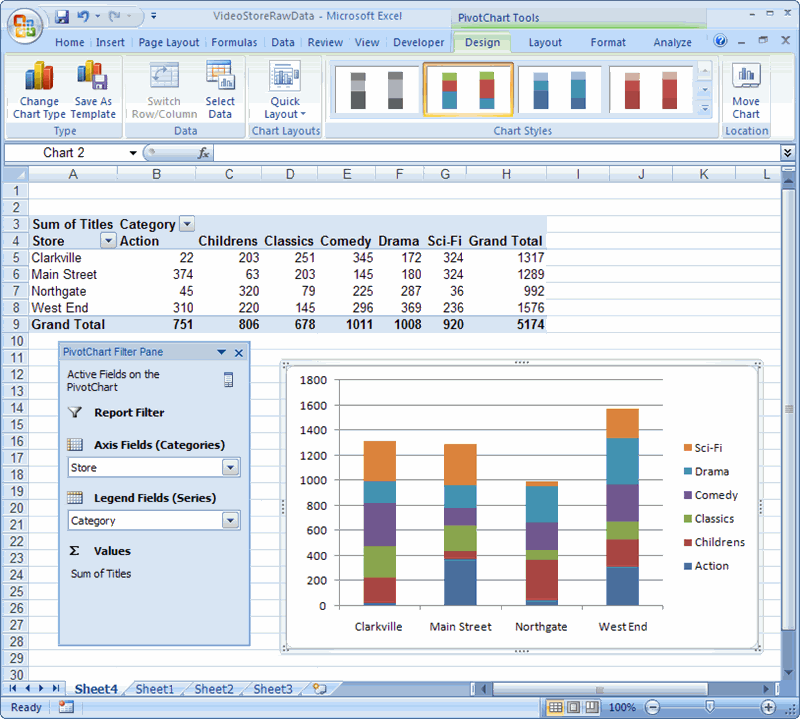Click the Select All corner button
This screenshot has width=800, height=719.
[15, 175]
